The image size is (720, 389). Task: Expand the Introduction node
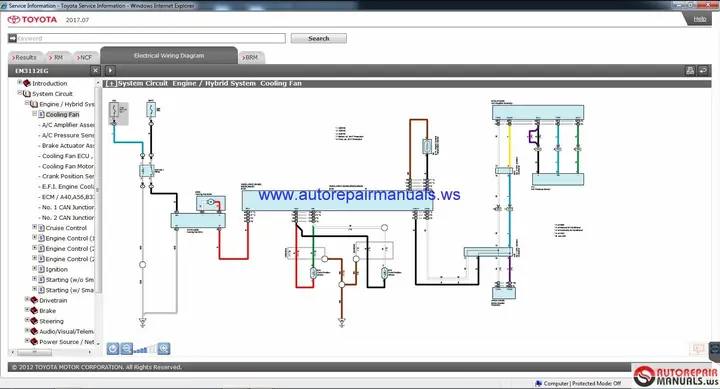pos(20,82)
